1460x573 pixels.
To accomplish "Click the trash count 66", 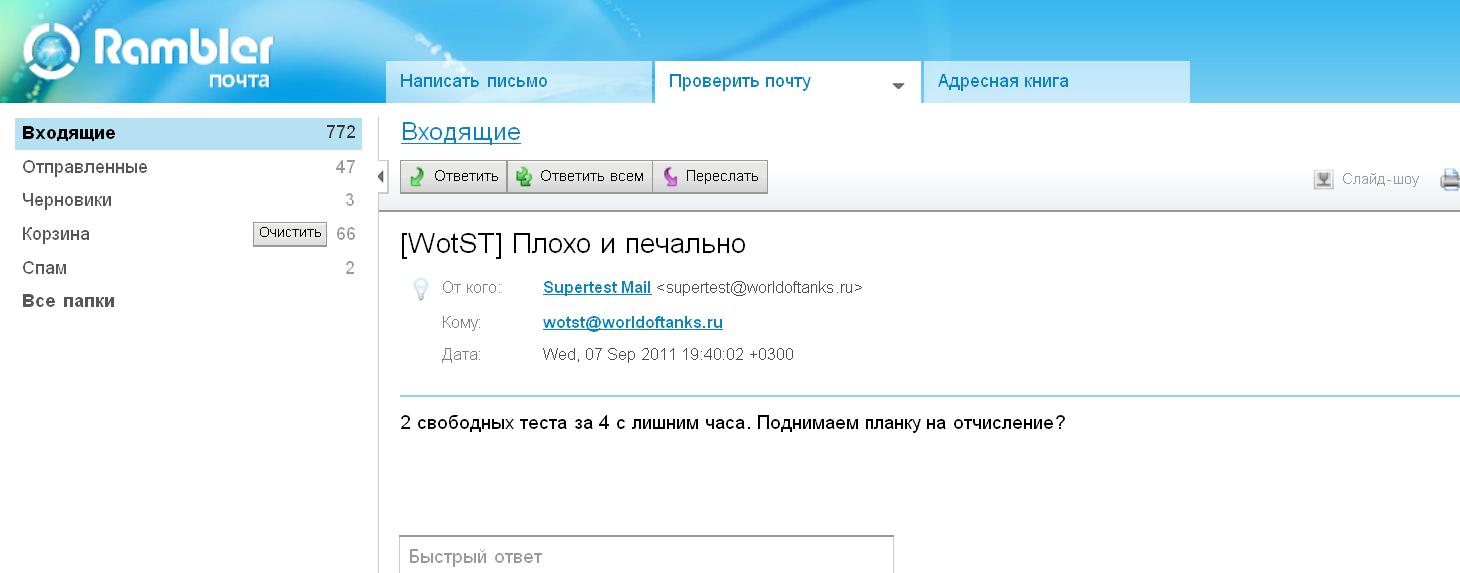I will [x=346, y=234].
